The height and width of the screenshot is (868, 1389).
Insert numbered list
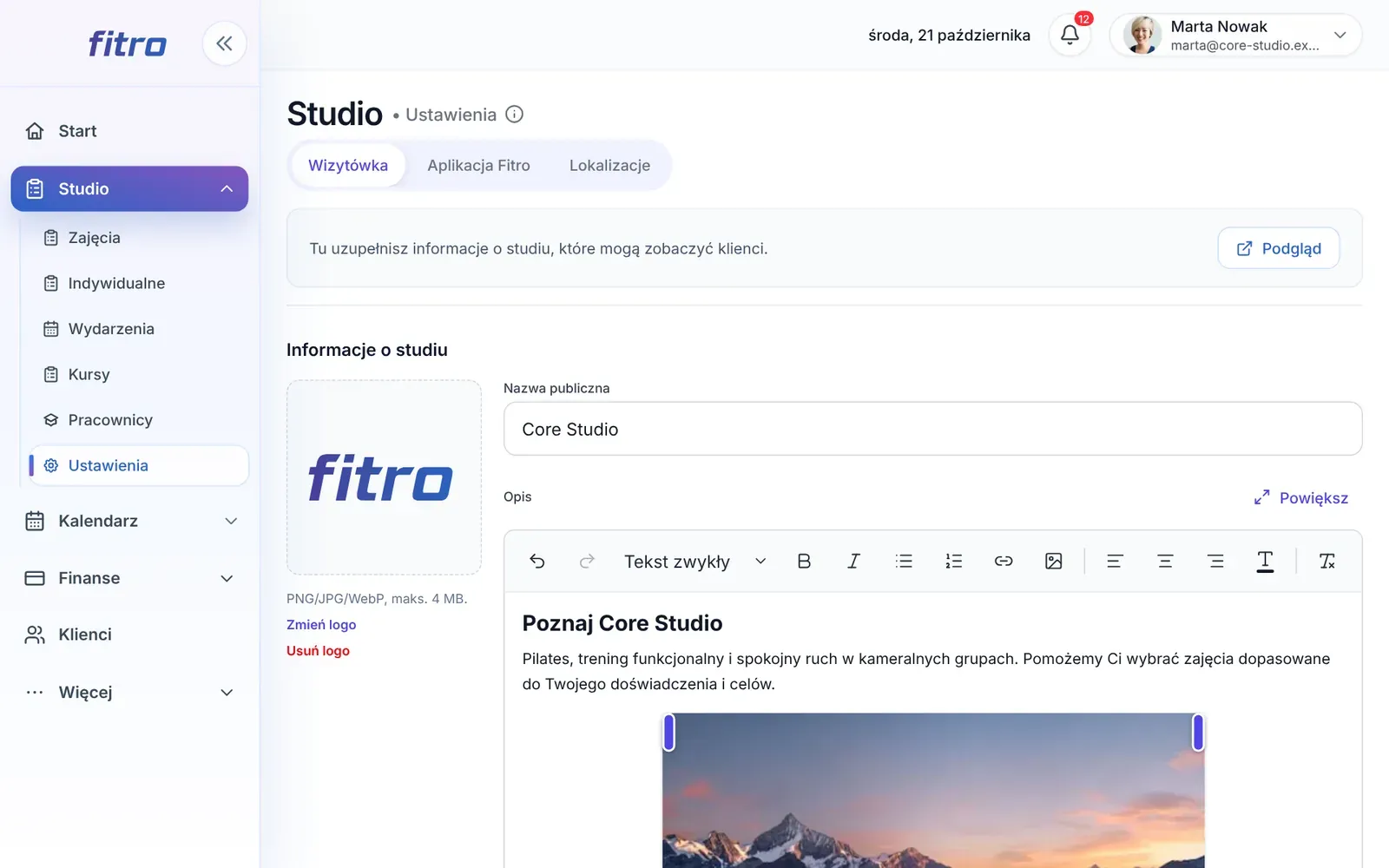954,562
